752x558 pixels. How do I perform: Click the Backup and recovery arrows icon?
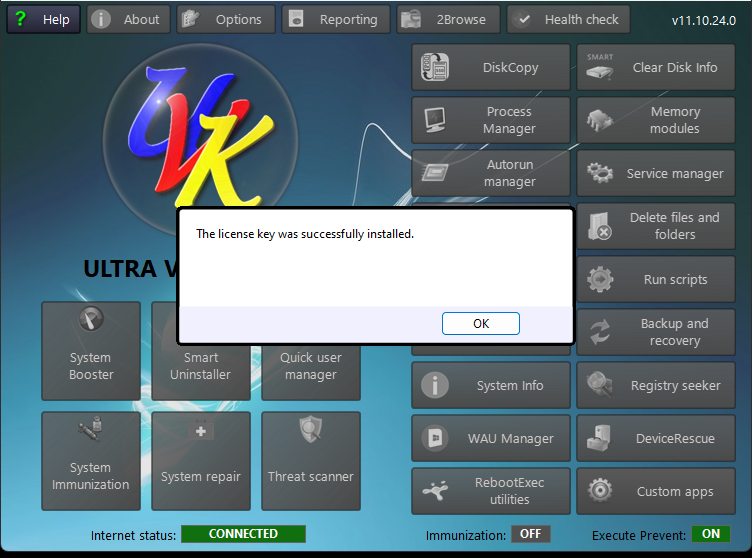(x=599, y=332)
